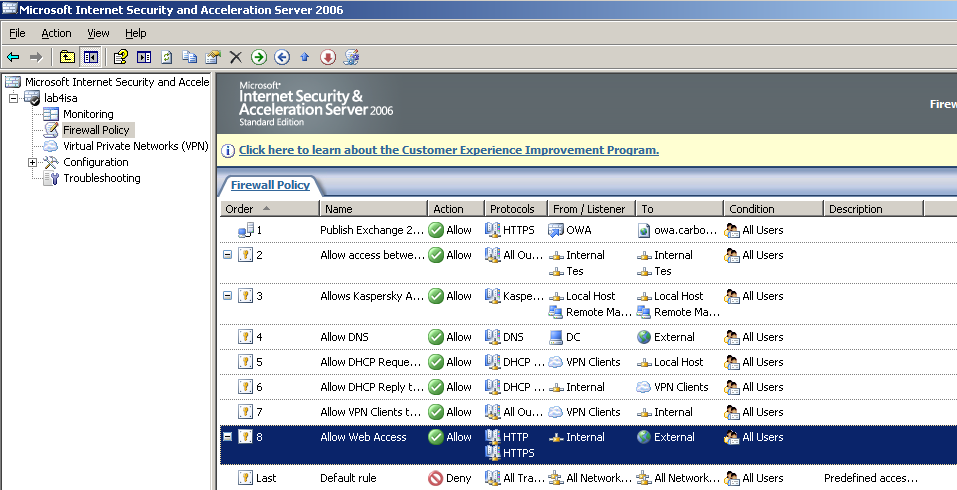Click the green circle right-arrow icon

[x=259, y=57]
